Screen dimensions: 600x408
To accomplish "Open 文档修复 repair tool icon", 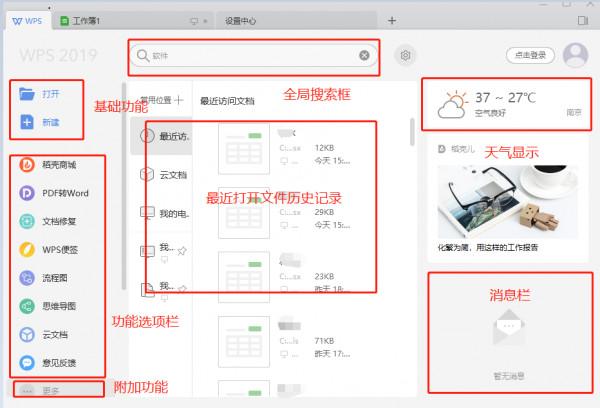I will coord(27,221).
